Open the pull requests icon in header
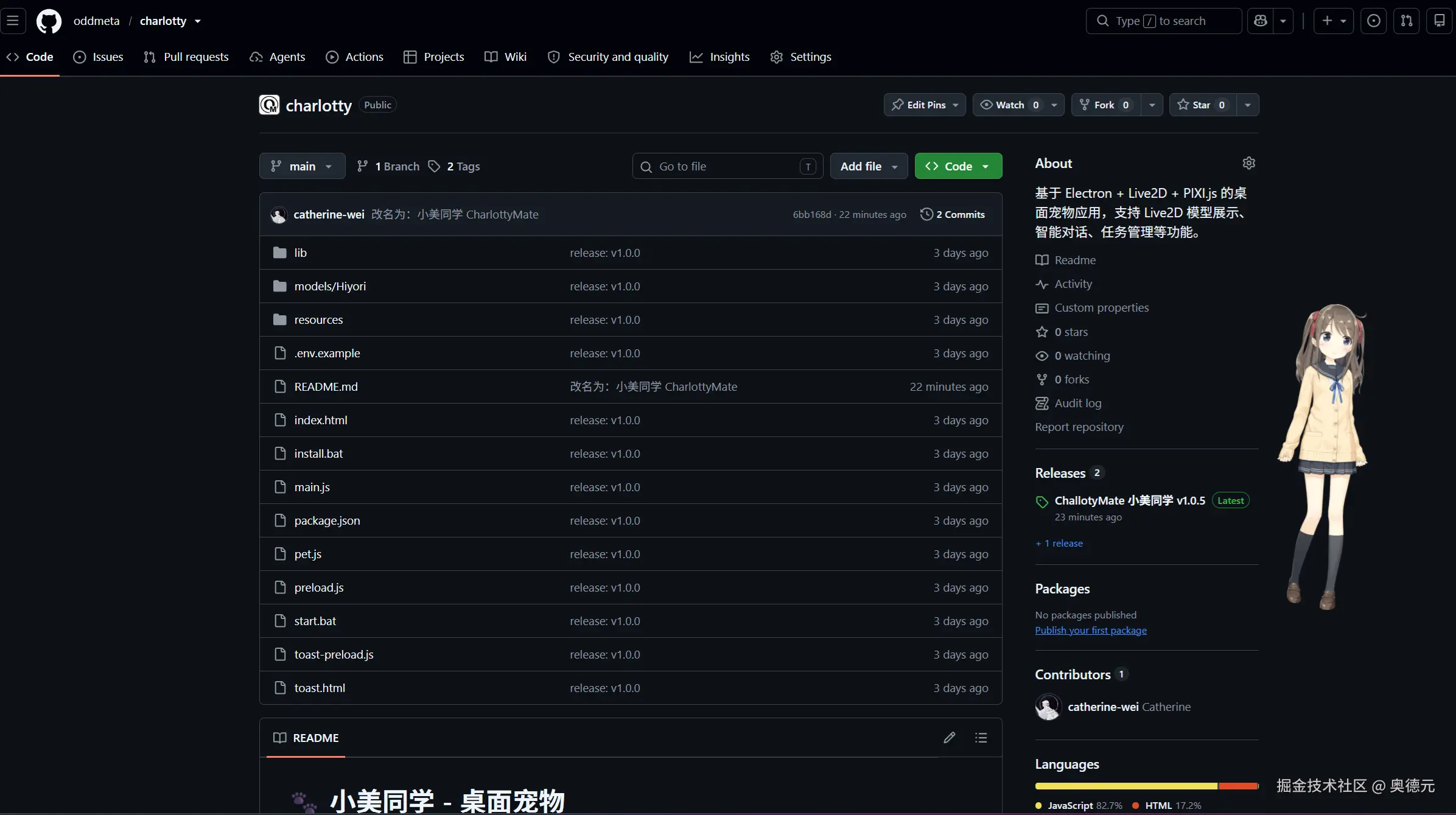 coord(1407,21)
